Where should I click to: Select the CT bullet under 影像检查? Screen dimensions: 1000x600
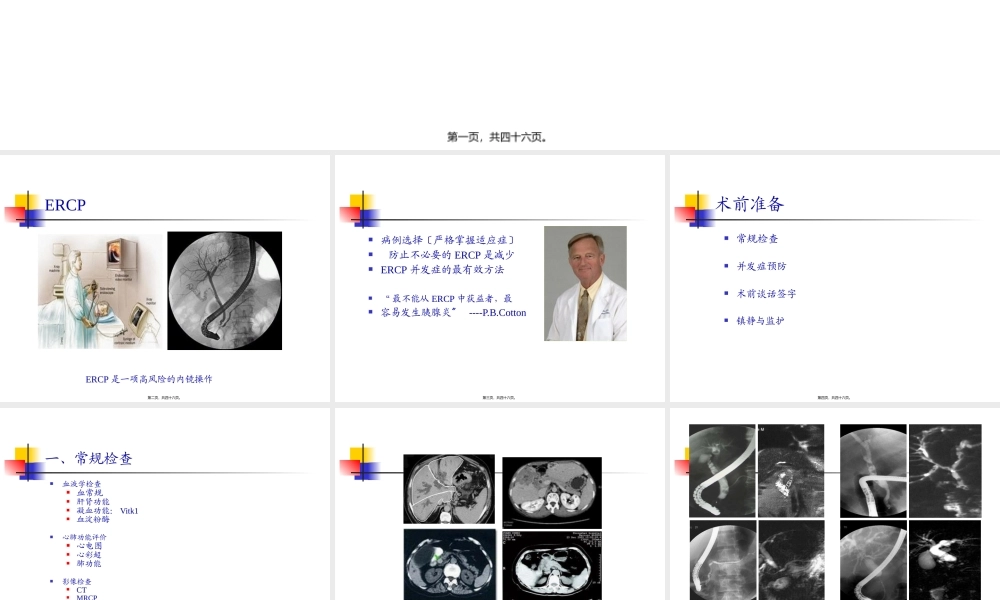point(79,589)
